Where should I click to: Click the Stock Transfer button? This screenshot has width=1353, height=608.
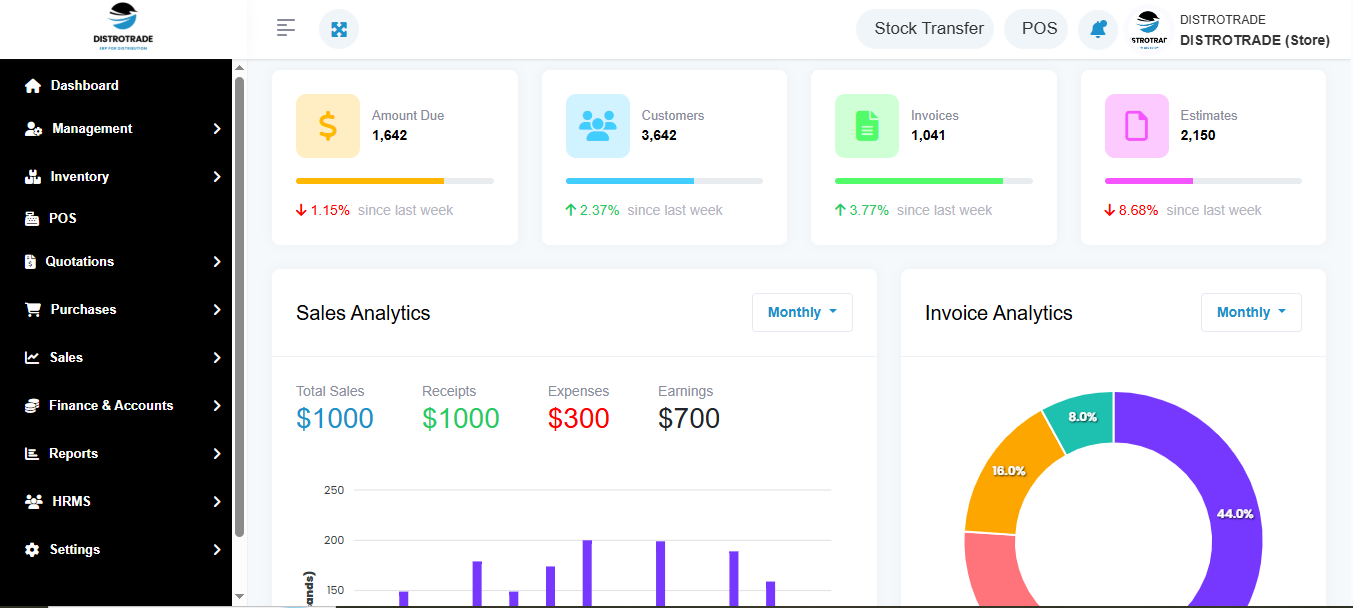[929, 28]
